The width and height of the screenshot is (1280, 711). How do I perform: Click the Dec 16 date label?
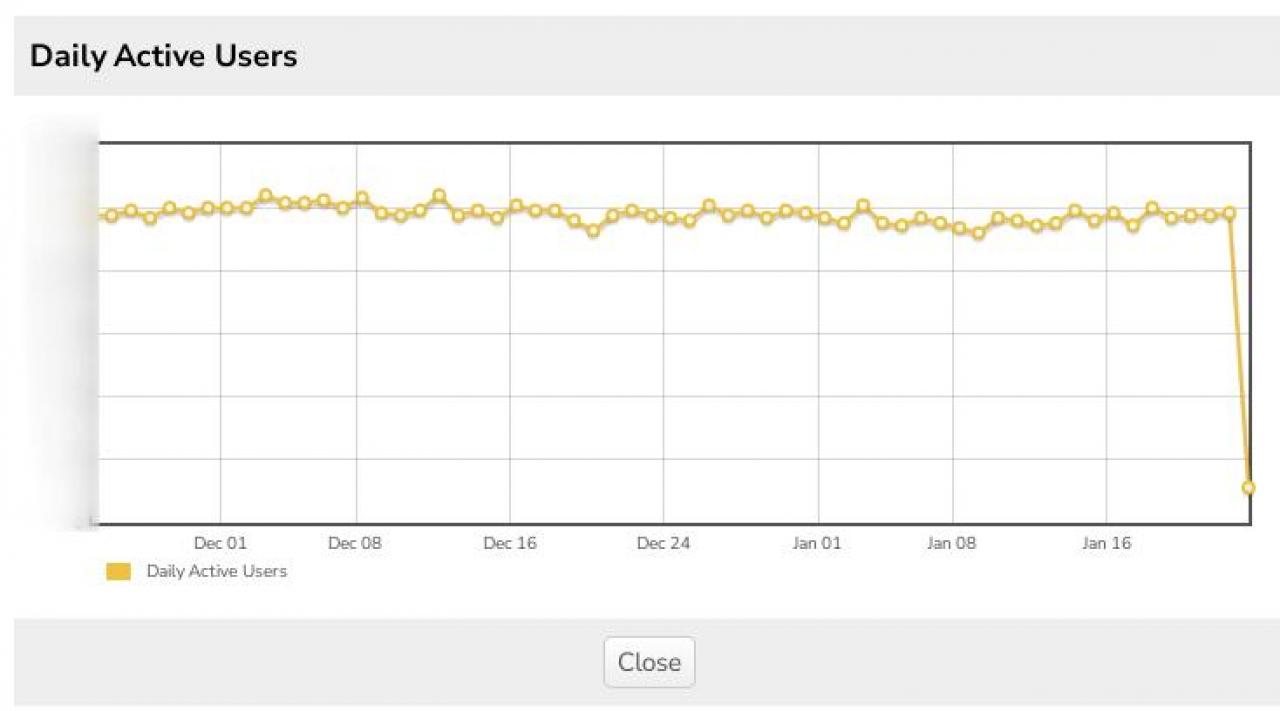[510, 543]
